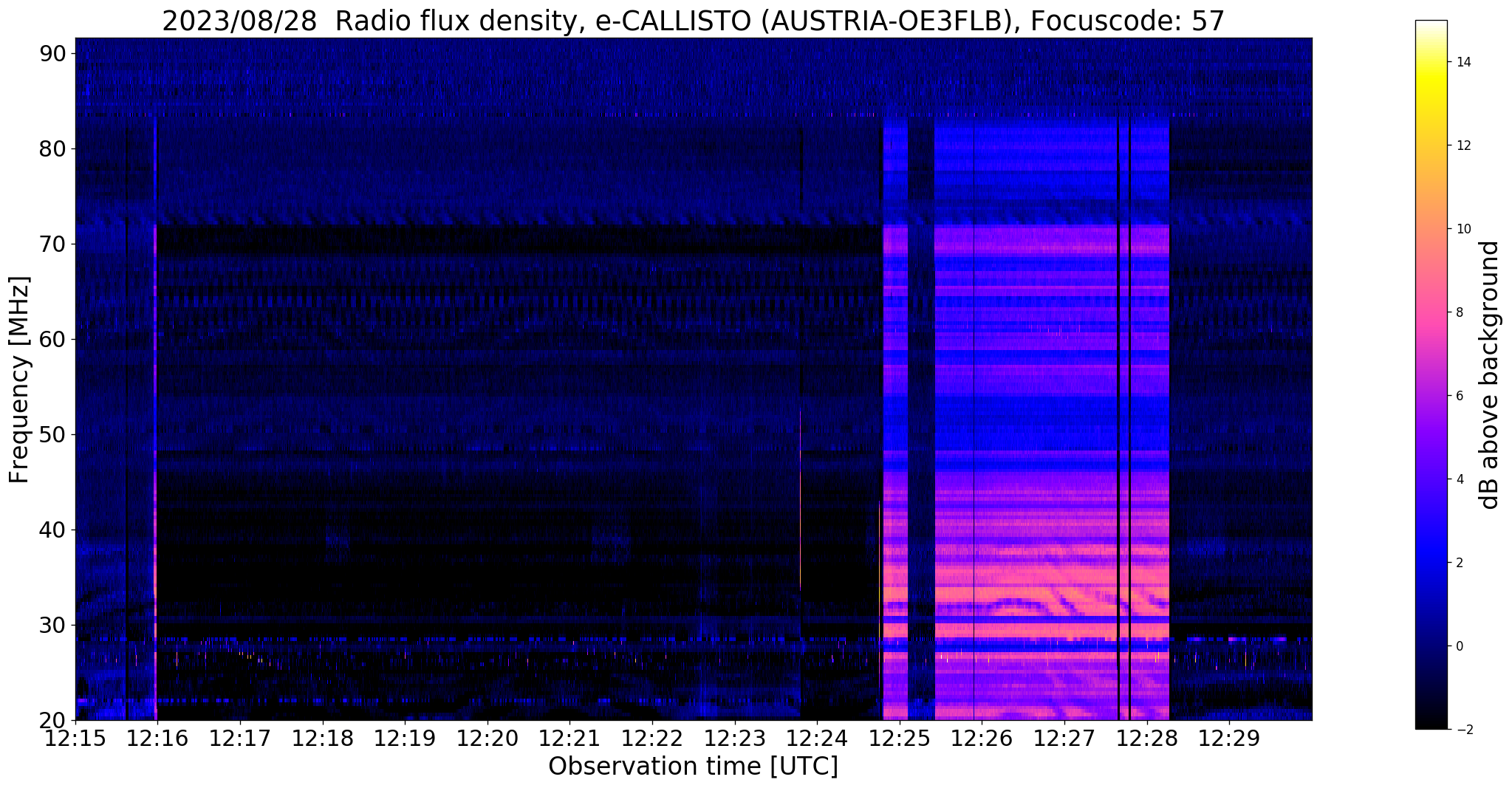Click the colorbar tick value 4

coord(1459,479)
